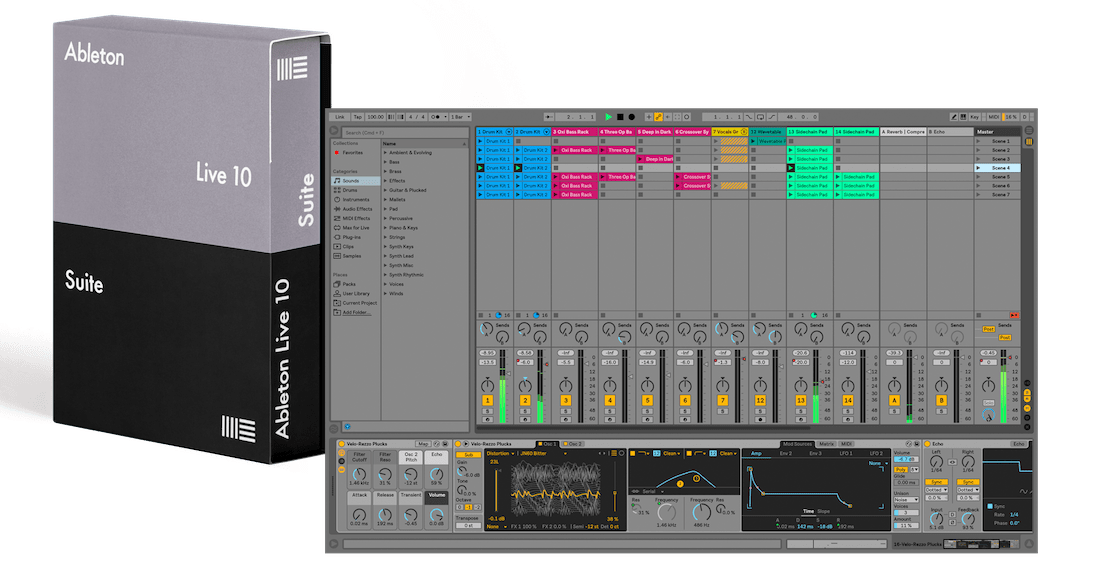The image size is (1100, 571).
Task: Enable the MIDI map mode button
Action: coord(993,117)
